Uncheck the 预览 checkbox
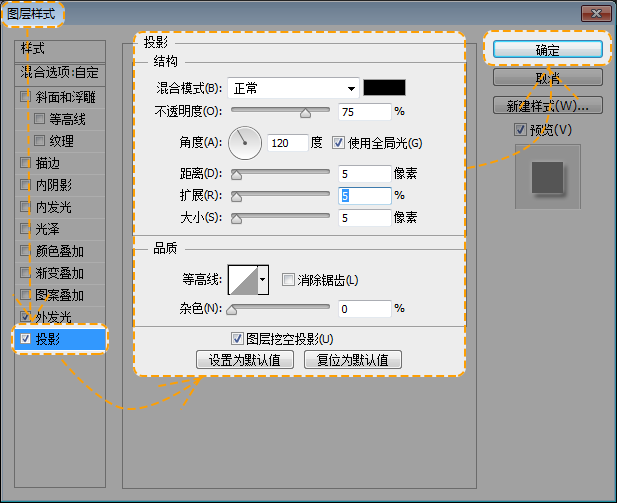The height and width of the screenshot is (503, 617). coord(520,130)
